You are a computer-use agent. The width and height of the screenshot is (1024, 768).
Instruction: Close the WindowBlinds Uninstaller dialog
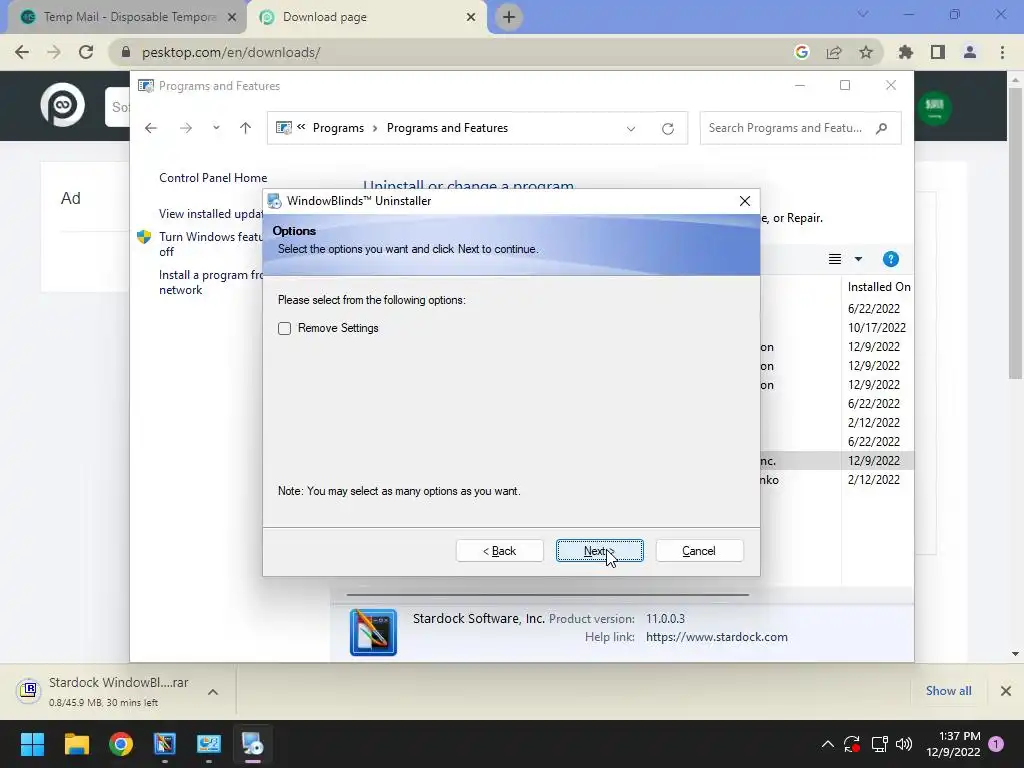[744, 201]
